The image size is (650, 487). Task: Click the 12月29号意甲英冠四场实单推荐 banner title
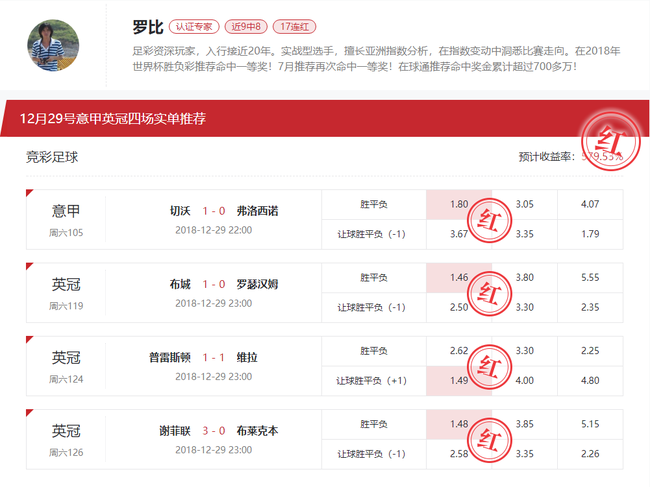113,119
